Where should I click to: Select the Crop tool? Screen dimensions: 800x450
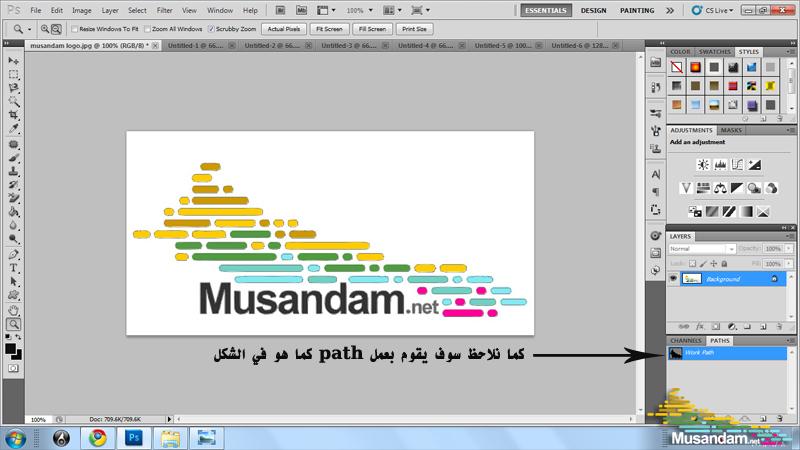click(14, 115)
